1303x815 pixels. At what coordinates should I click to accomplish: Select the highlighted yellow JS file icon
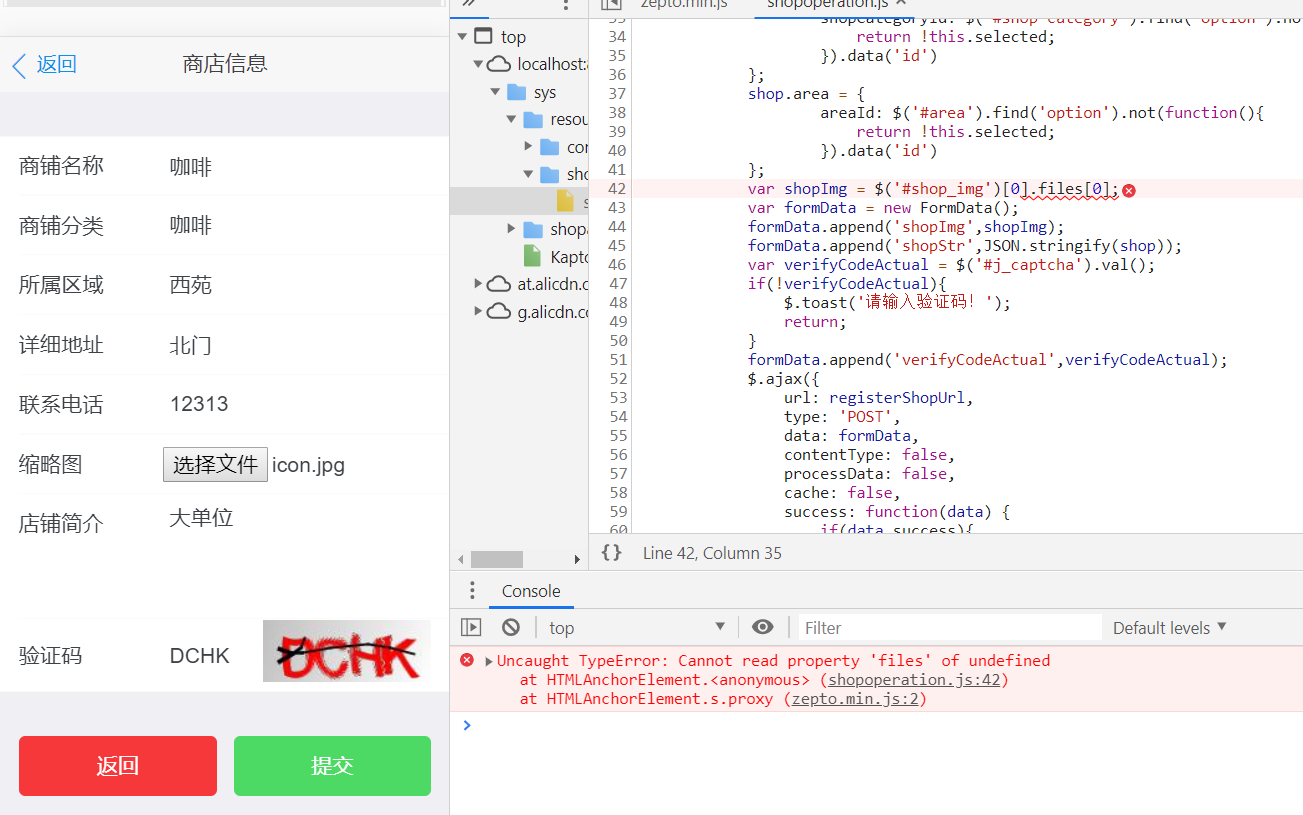click(x=565, y=201)
